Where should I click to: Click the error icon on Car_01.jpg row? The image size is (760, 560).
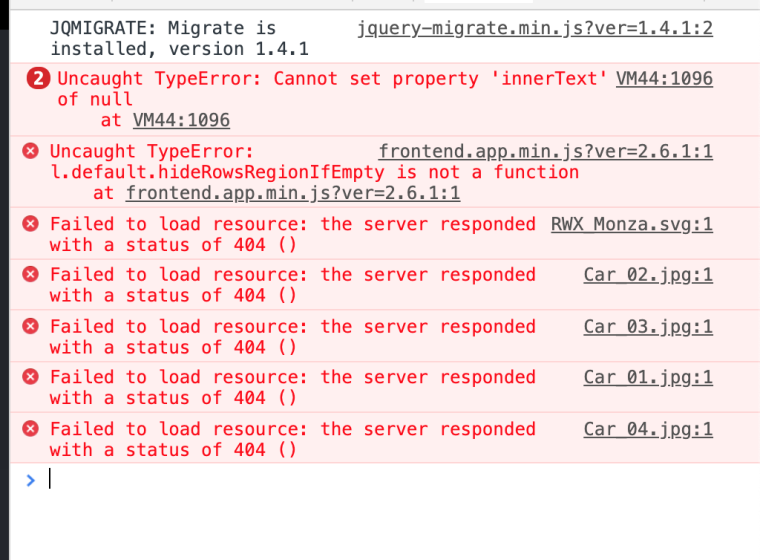point(31,378)
